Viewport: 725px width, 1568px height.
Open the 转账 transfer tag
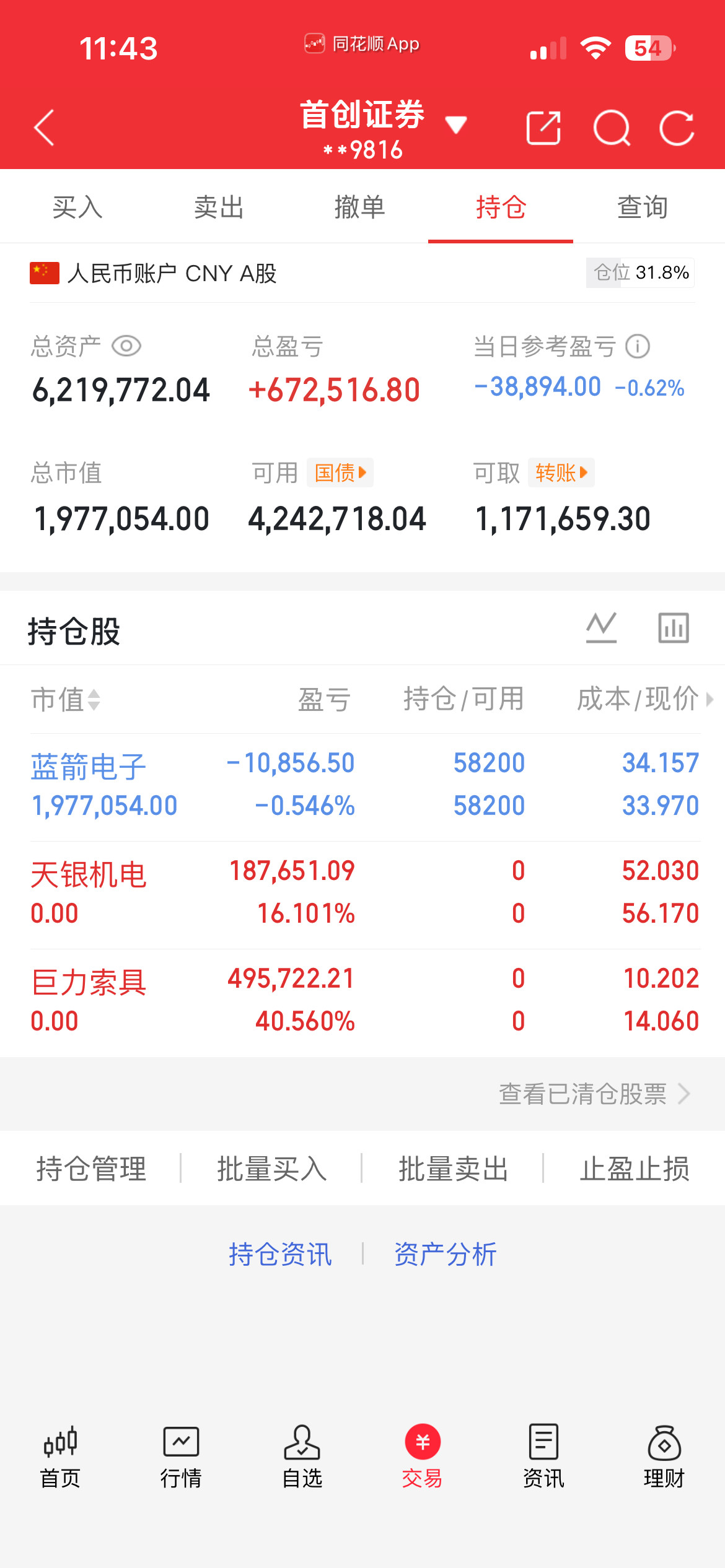coord(561,473)
